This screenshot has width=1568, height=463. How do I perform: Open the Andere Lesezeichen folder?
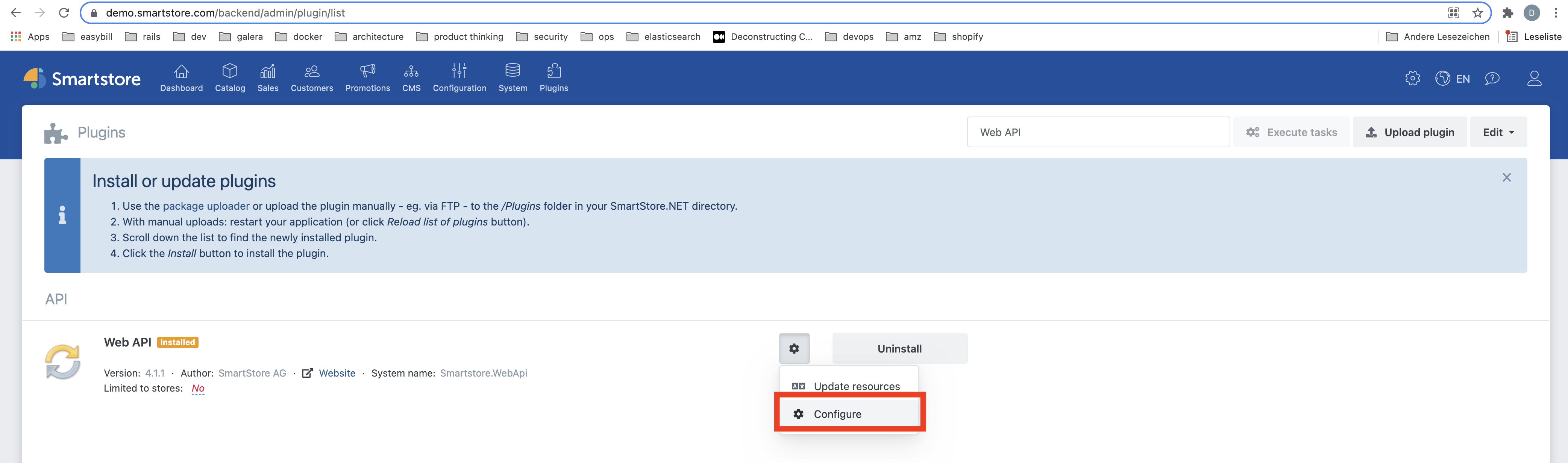[1438, 36]
